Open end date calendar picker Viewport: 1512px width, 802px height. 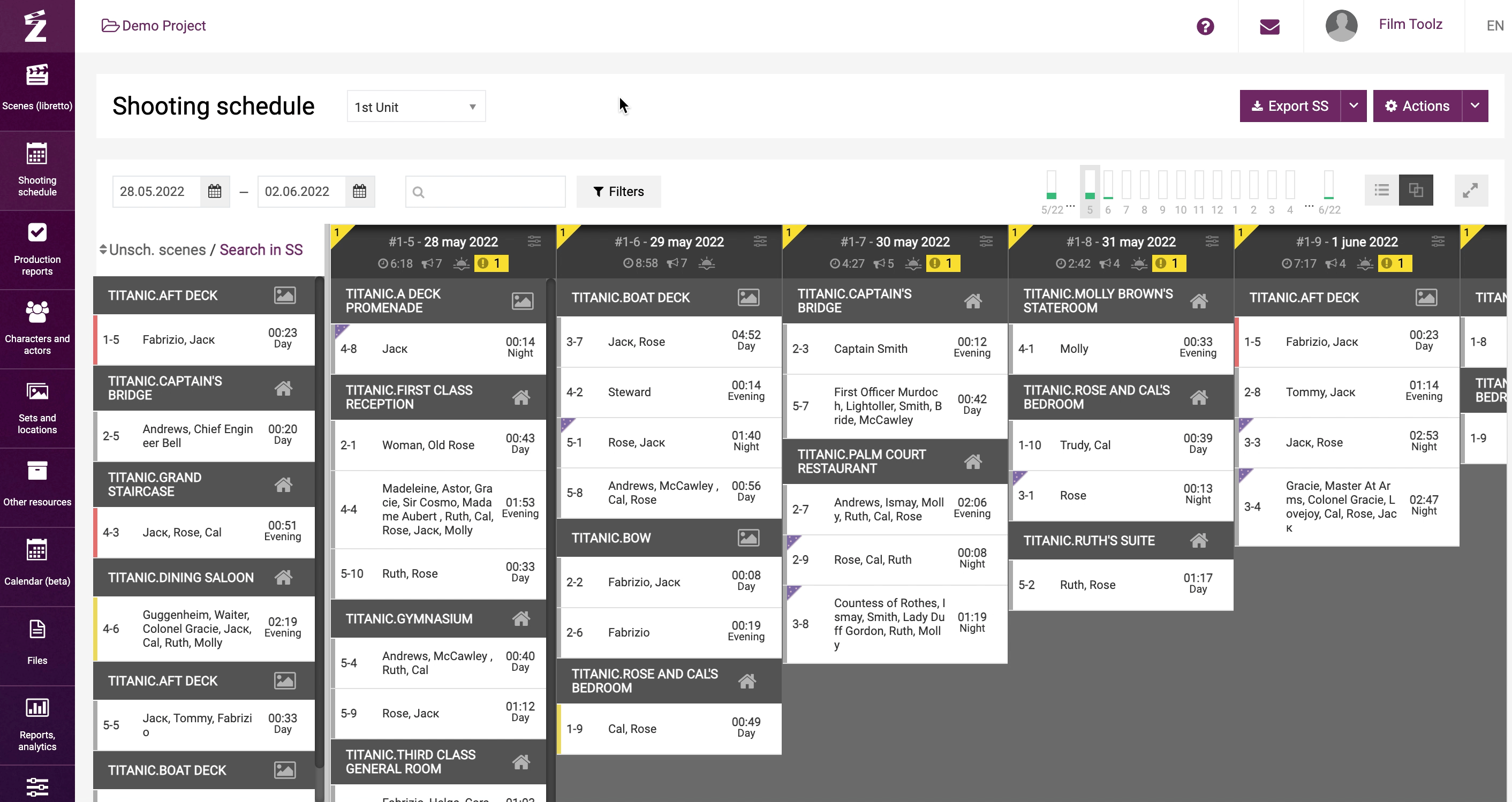tap(360, 192)
